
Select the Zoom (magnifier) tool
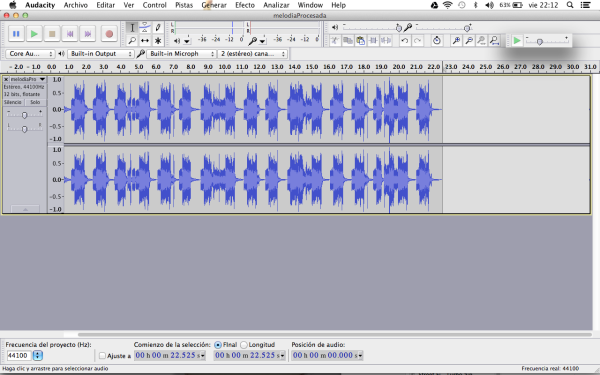point(132,40)
